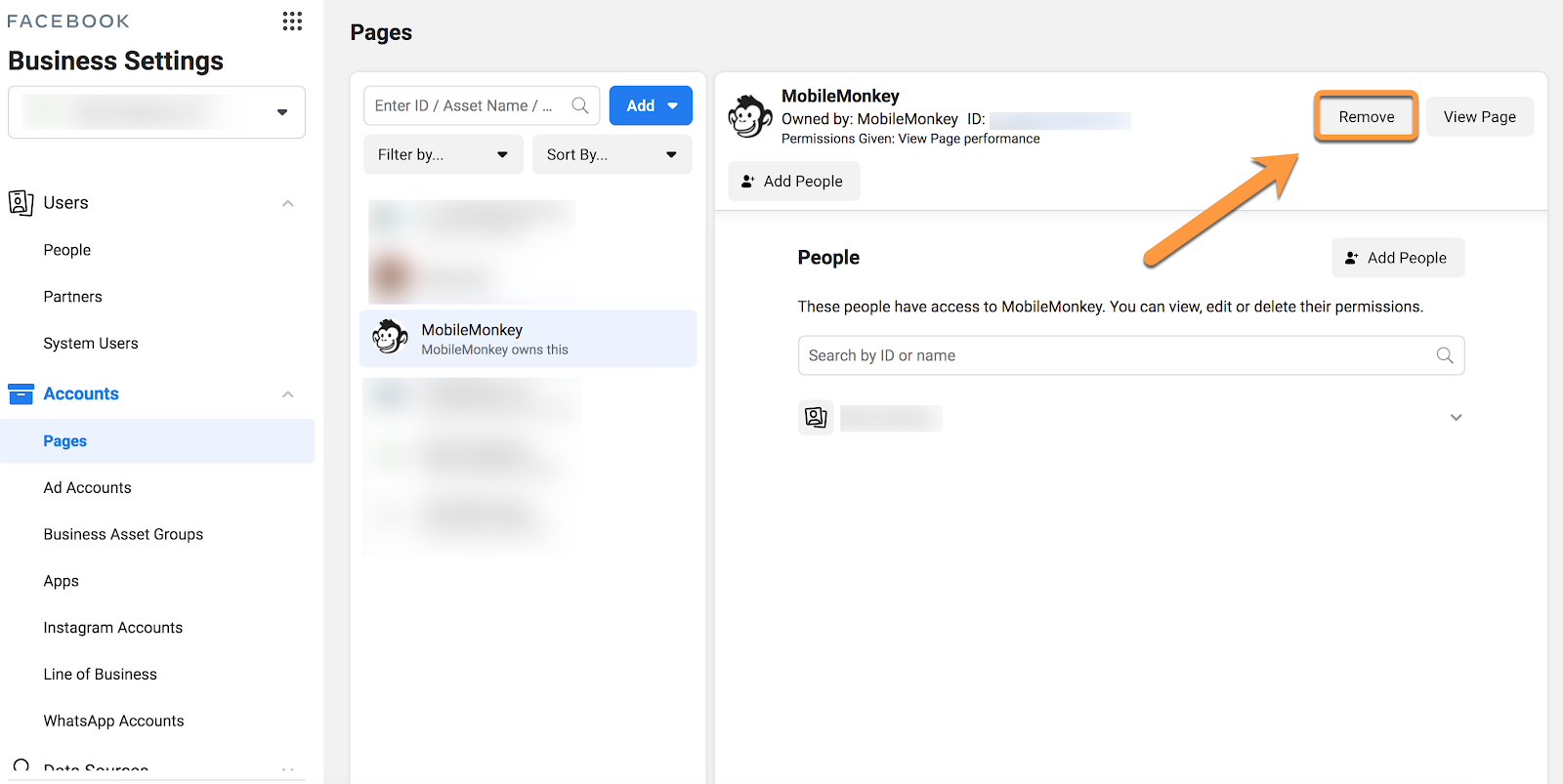Open Apps in the sidebar
The height and width of the screenshot is (784, 1563).
coord(61,581)
